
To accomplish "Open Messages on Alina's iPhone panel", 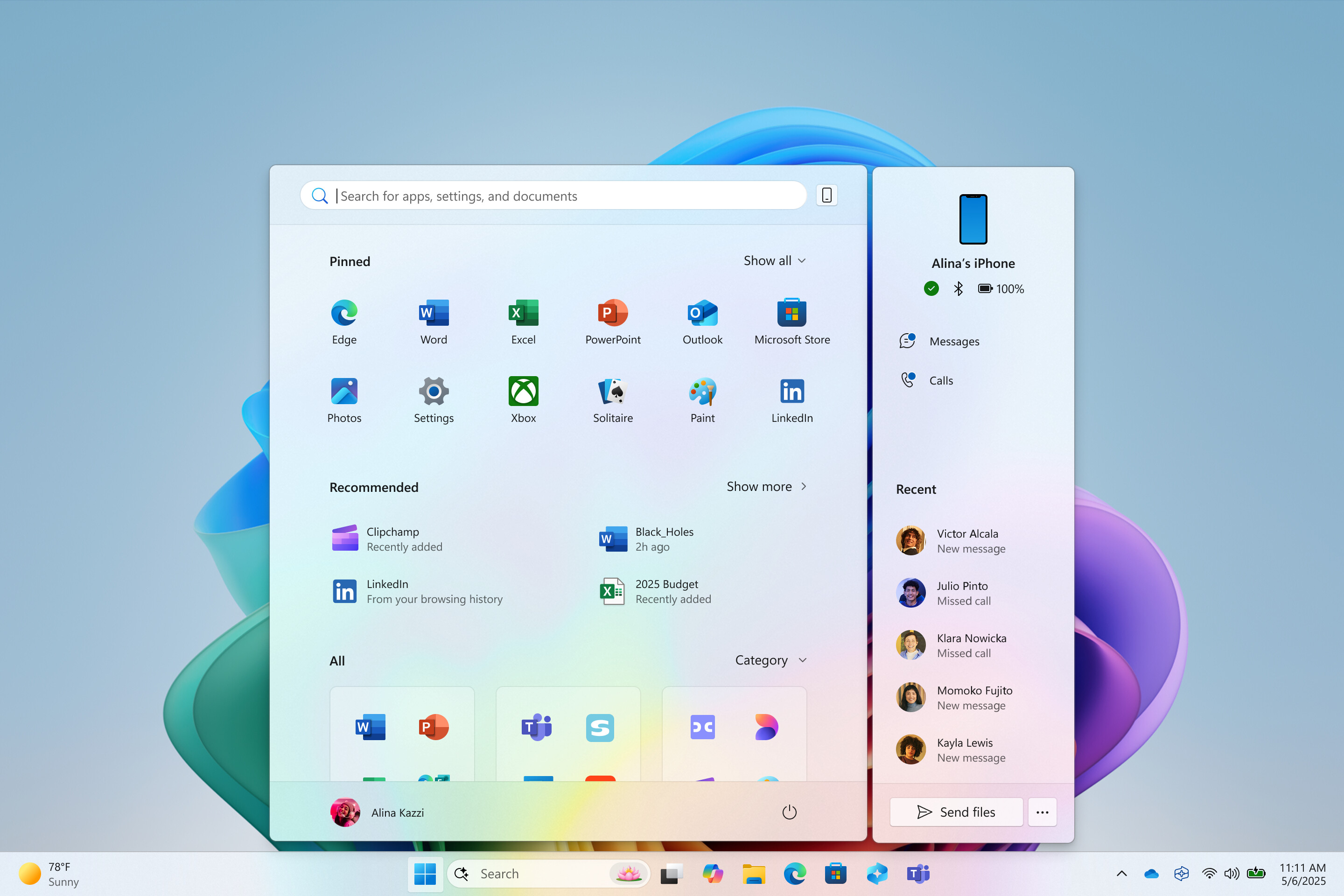I will 954,341.
